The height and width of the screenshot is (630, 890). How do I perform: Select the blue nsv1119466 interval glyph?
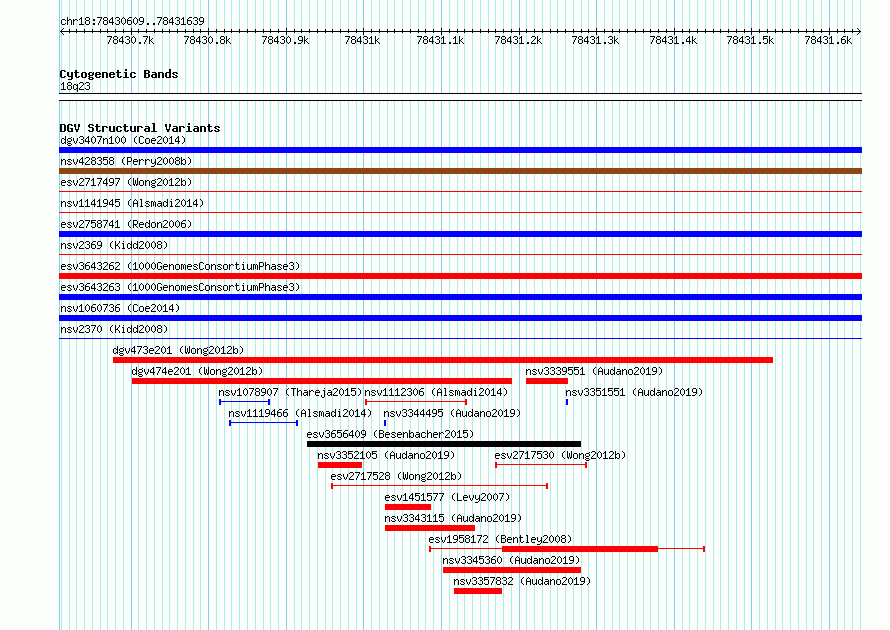[x=263, y=423]
